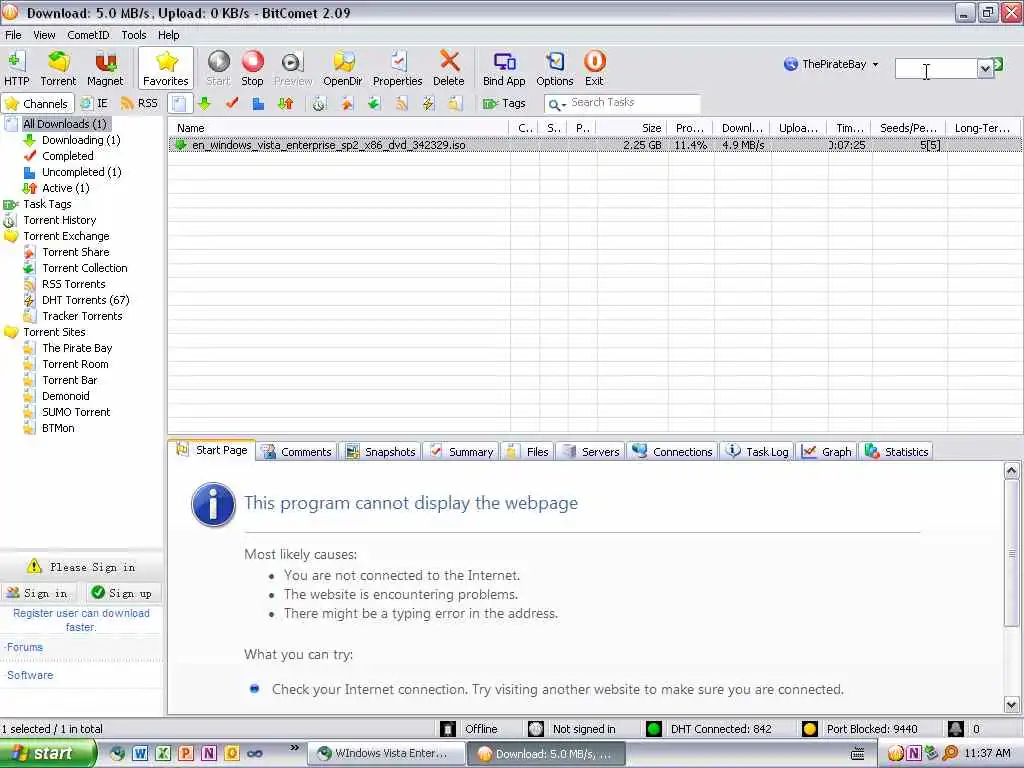Open Demonoid site entry

[65, 396]
